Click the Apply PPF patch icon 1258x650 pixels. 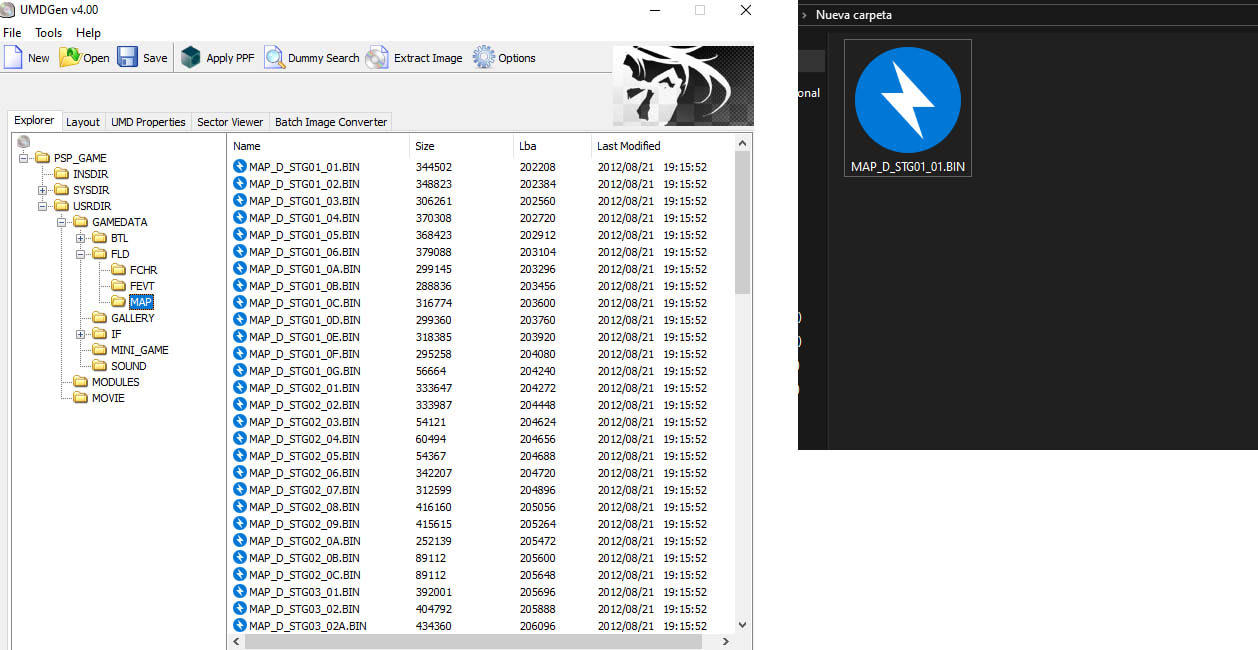(x=191, y=58)
